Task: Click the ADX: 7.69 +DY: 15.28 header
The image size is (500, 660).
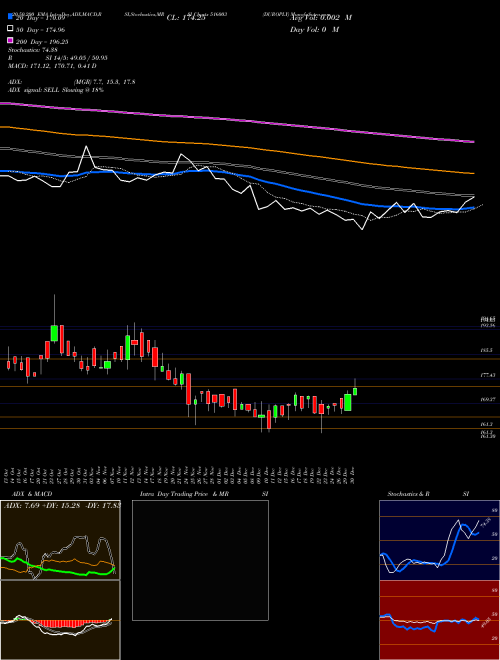Action: tap(62, 505)
